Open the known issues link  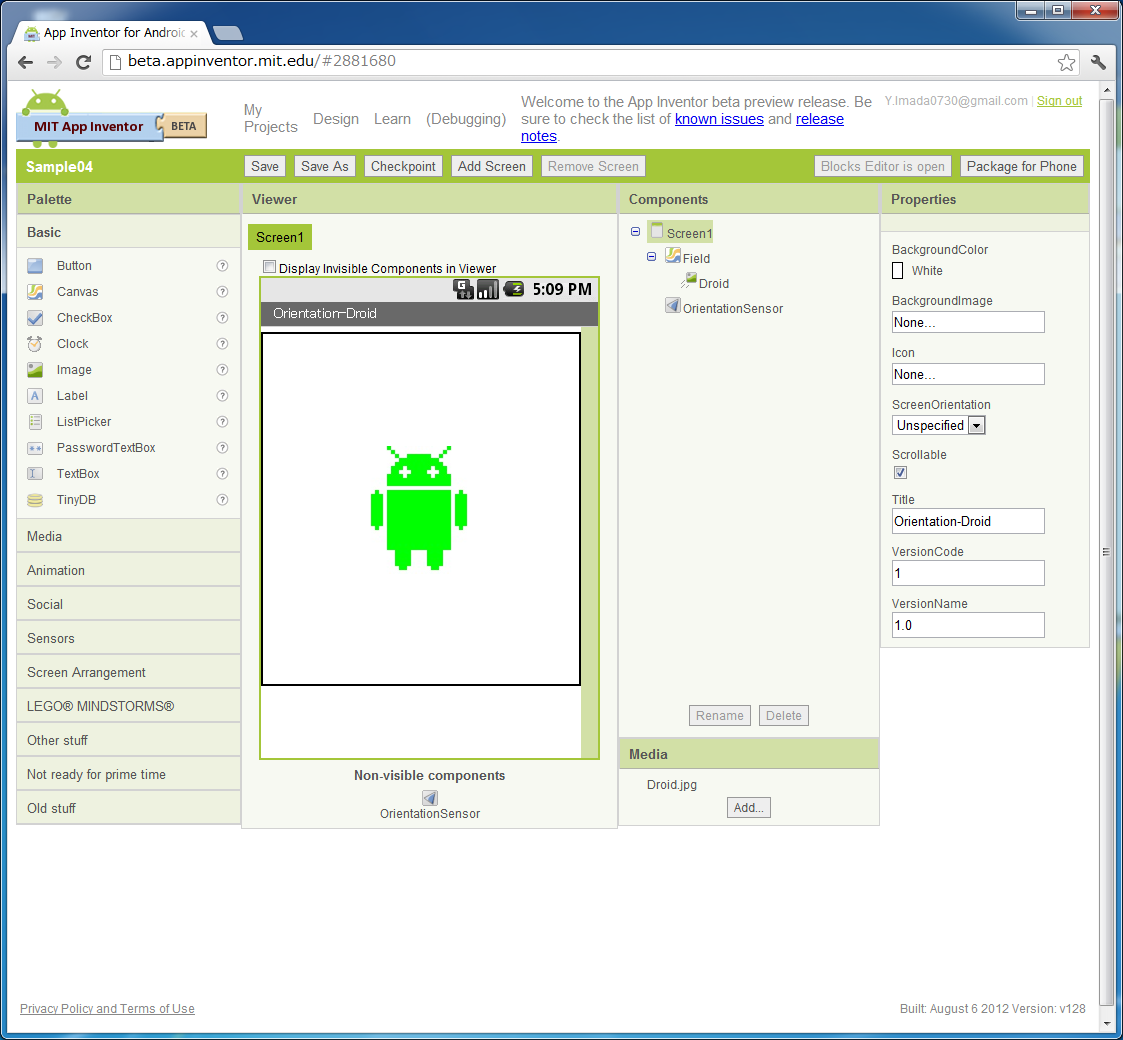[x=719, y=119]
